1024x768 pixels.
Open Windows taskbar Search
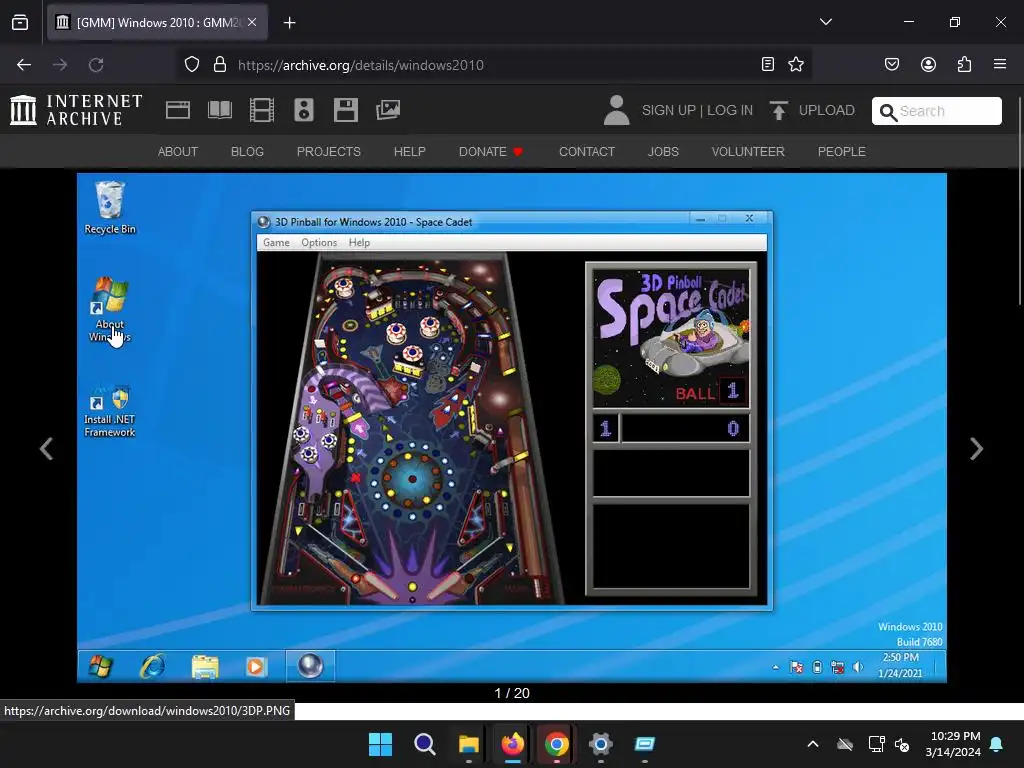pos(424,744)
